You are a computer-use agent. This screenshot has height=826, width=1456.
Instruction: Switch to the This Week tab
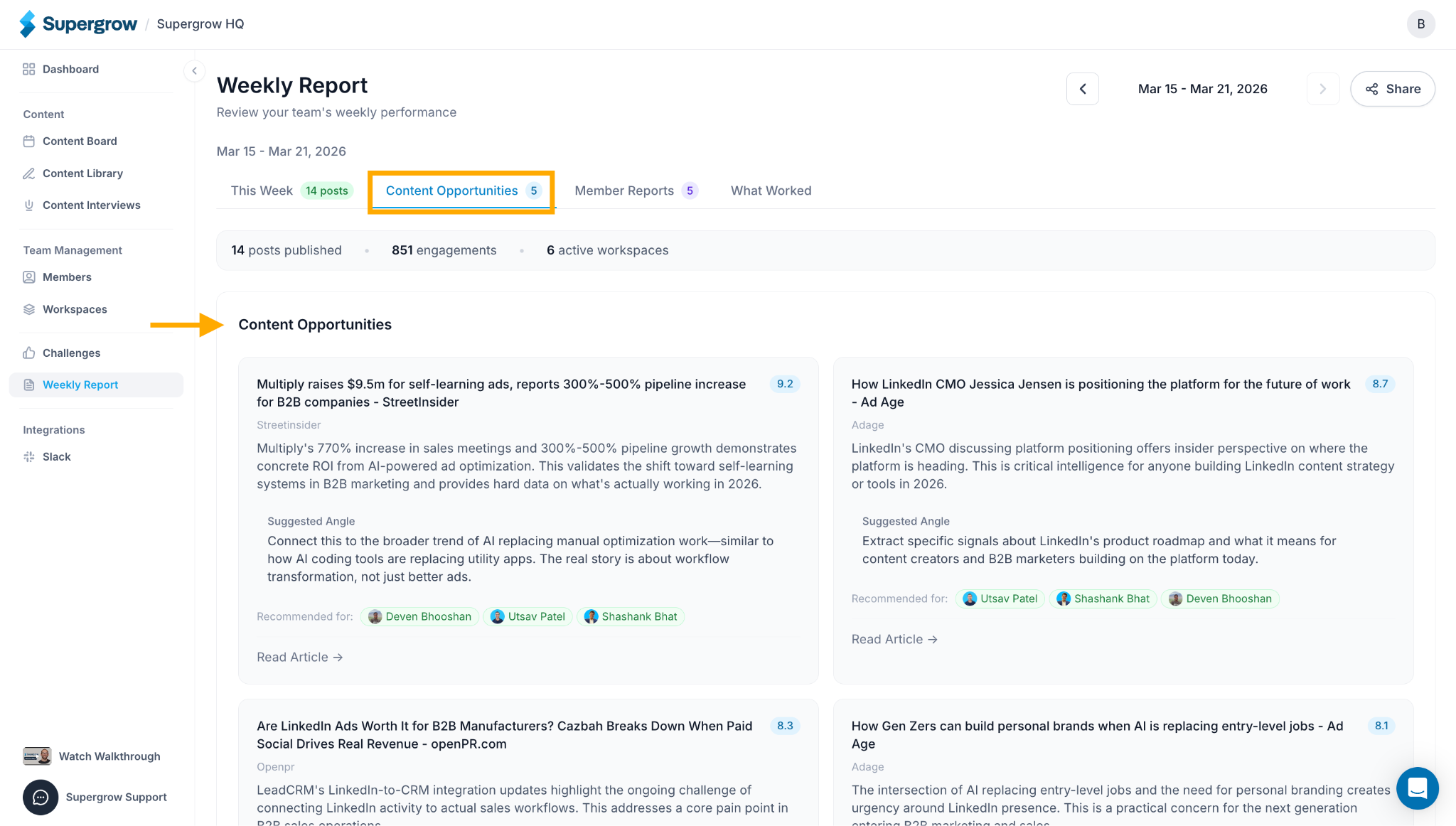click(x=292, y=191)
